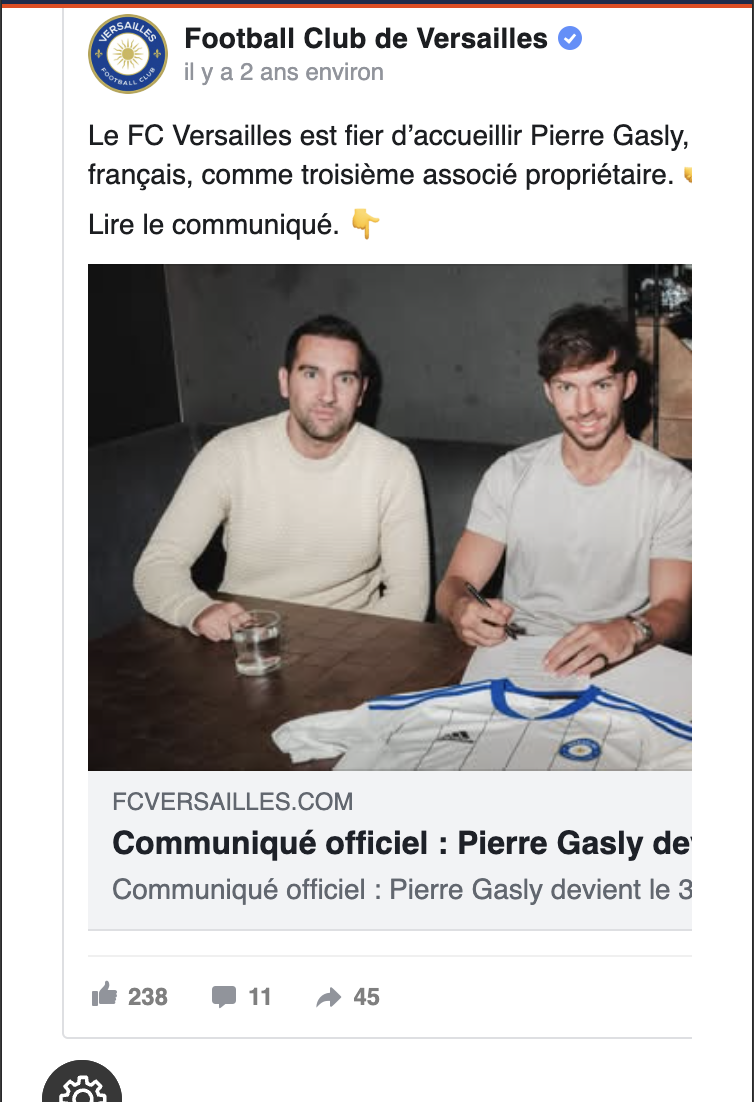View the 11 comments count

259,997
